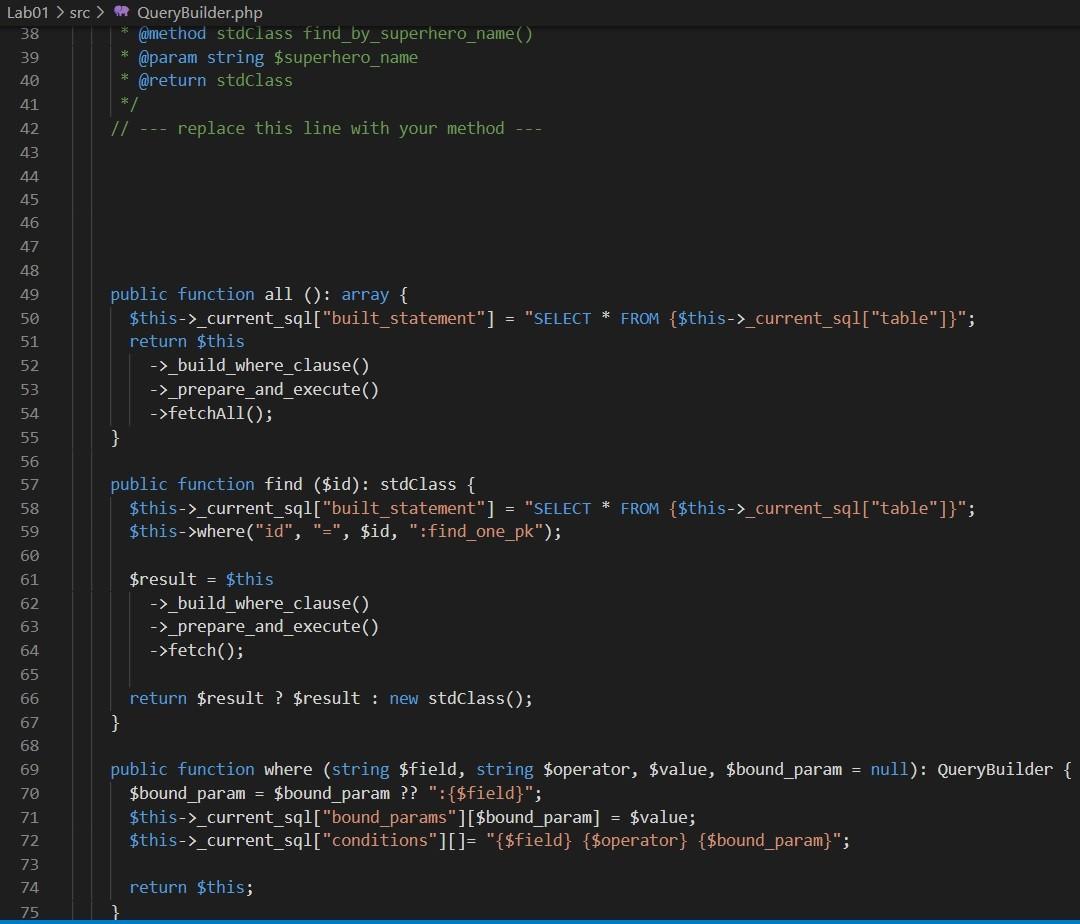Click line number 49 in gutter
This screenshot has width=1080, height=924.
click(x=29, y=295)
